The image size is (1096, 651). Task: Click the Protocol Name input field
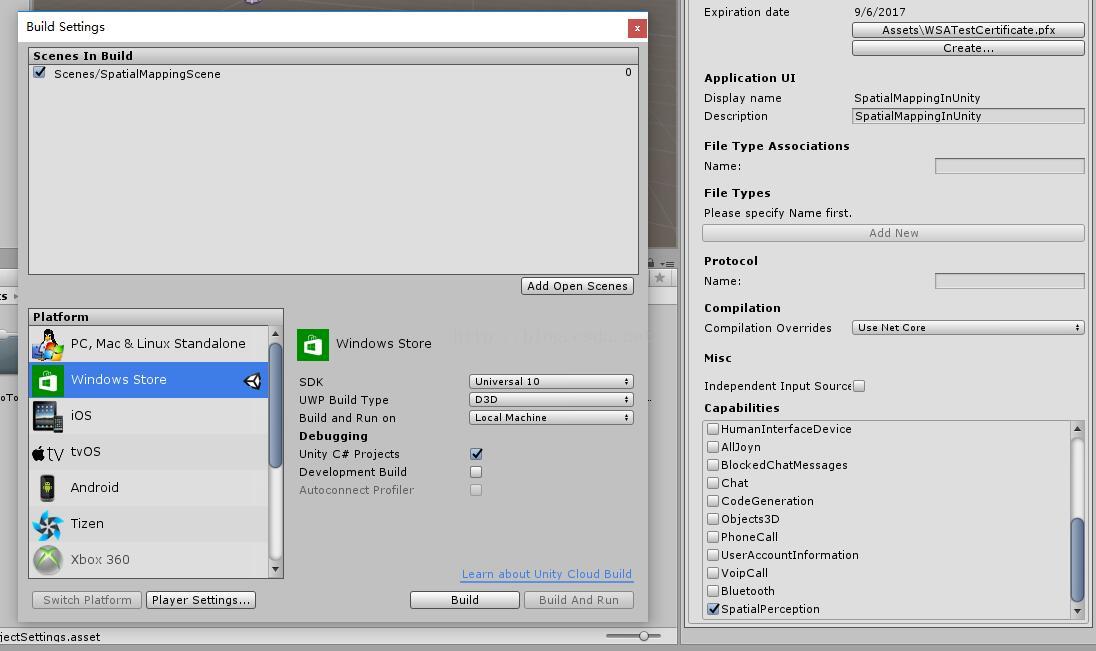1009,281
